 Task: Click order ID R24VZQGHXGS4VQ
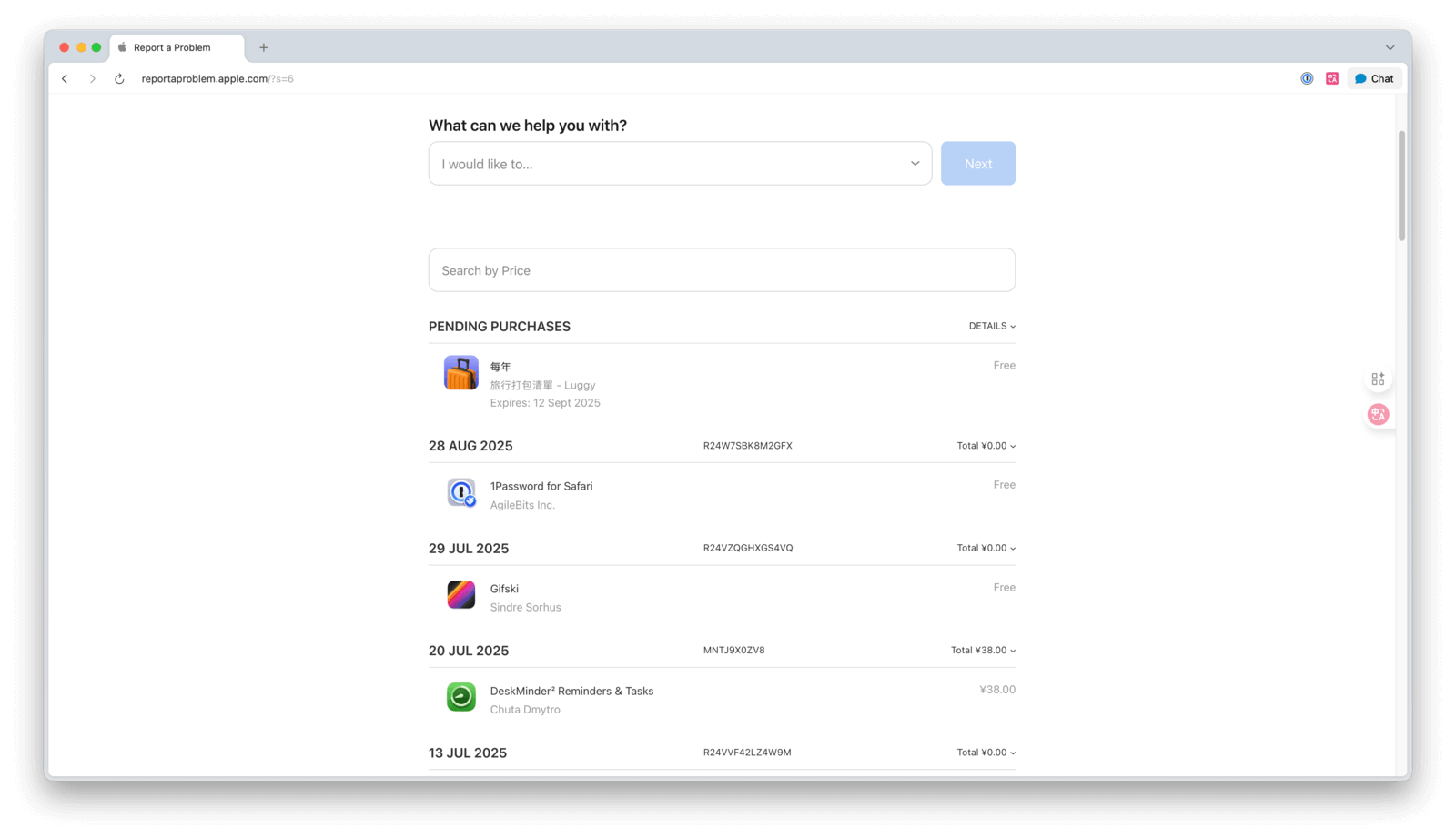(748, 549)
